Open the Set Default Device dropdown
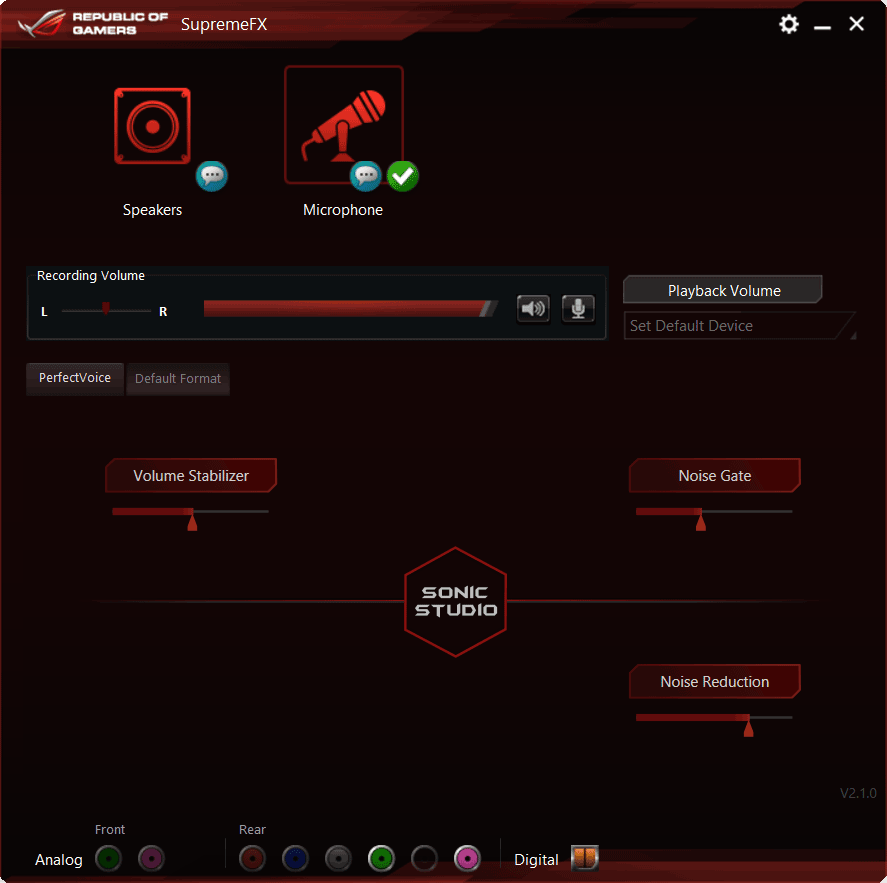The width and height of the screenshot is (887, 883). (740, 326)
